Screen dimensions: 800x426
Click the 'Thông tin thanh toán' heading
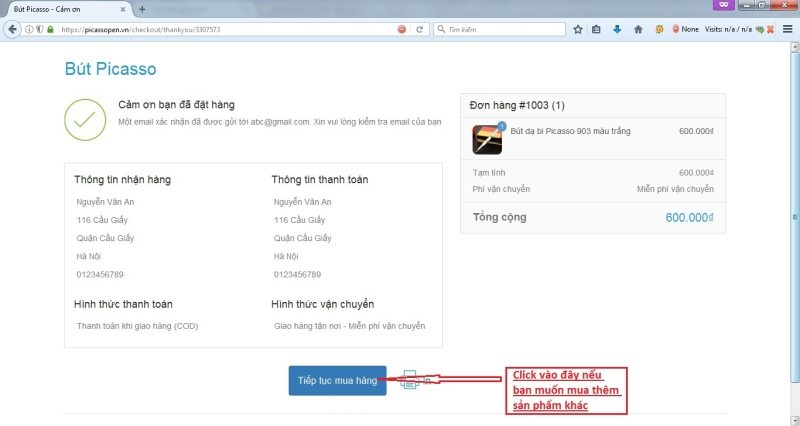click(320, 180)
